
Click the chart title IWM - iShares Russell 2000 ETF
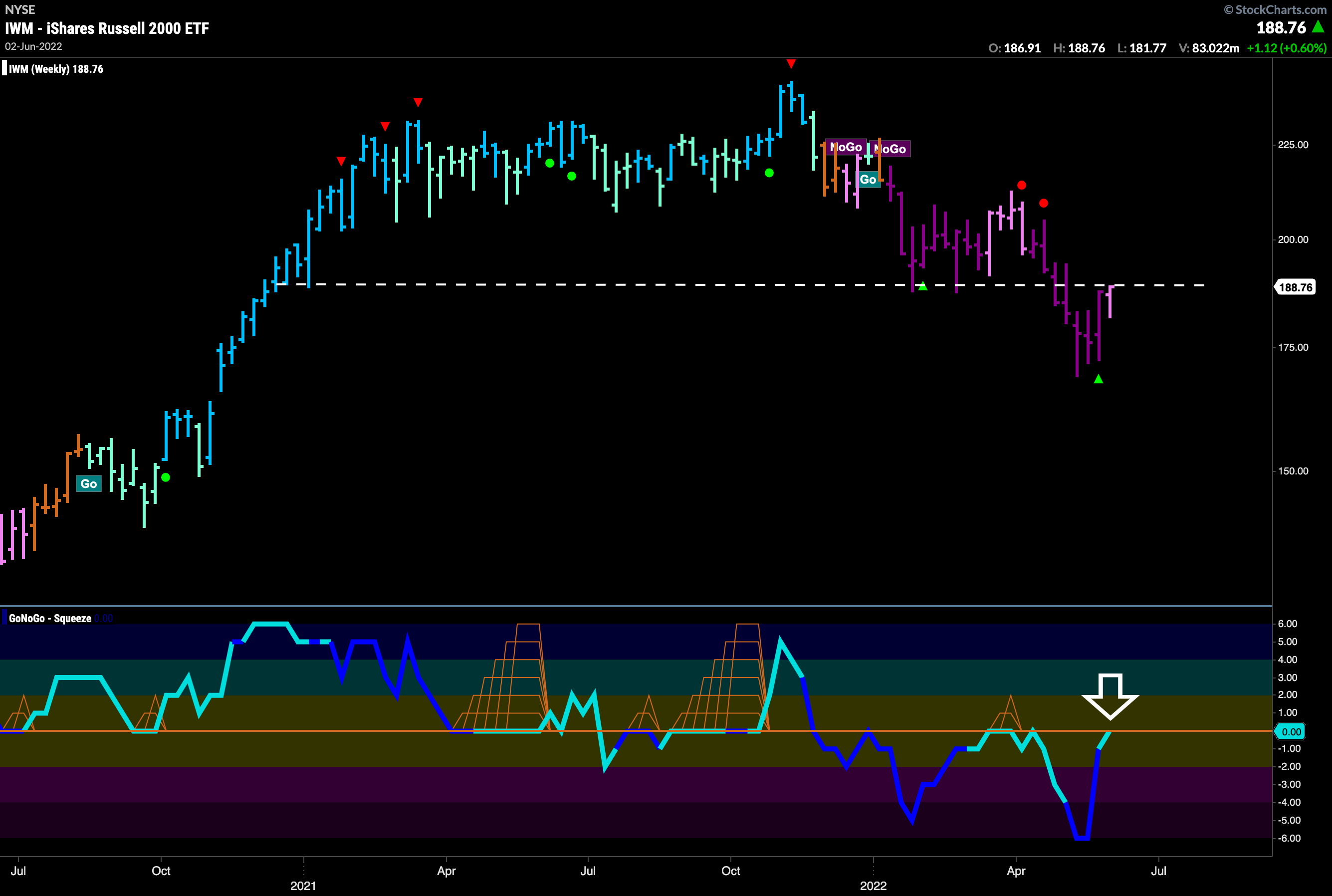(107, 28)
